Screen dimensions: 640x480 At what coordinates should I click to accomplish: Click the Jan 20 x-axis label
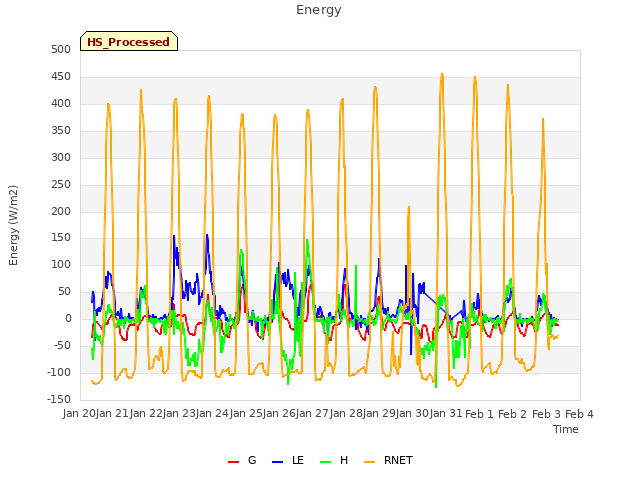[79, 413]
